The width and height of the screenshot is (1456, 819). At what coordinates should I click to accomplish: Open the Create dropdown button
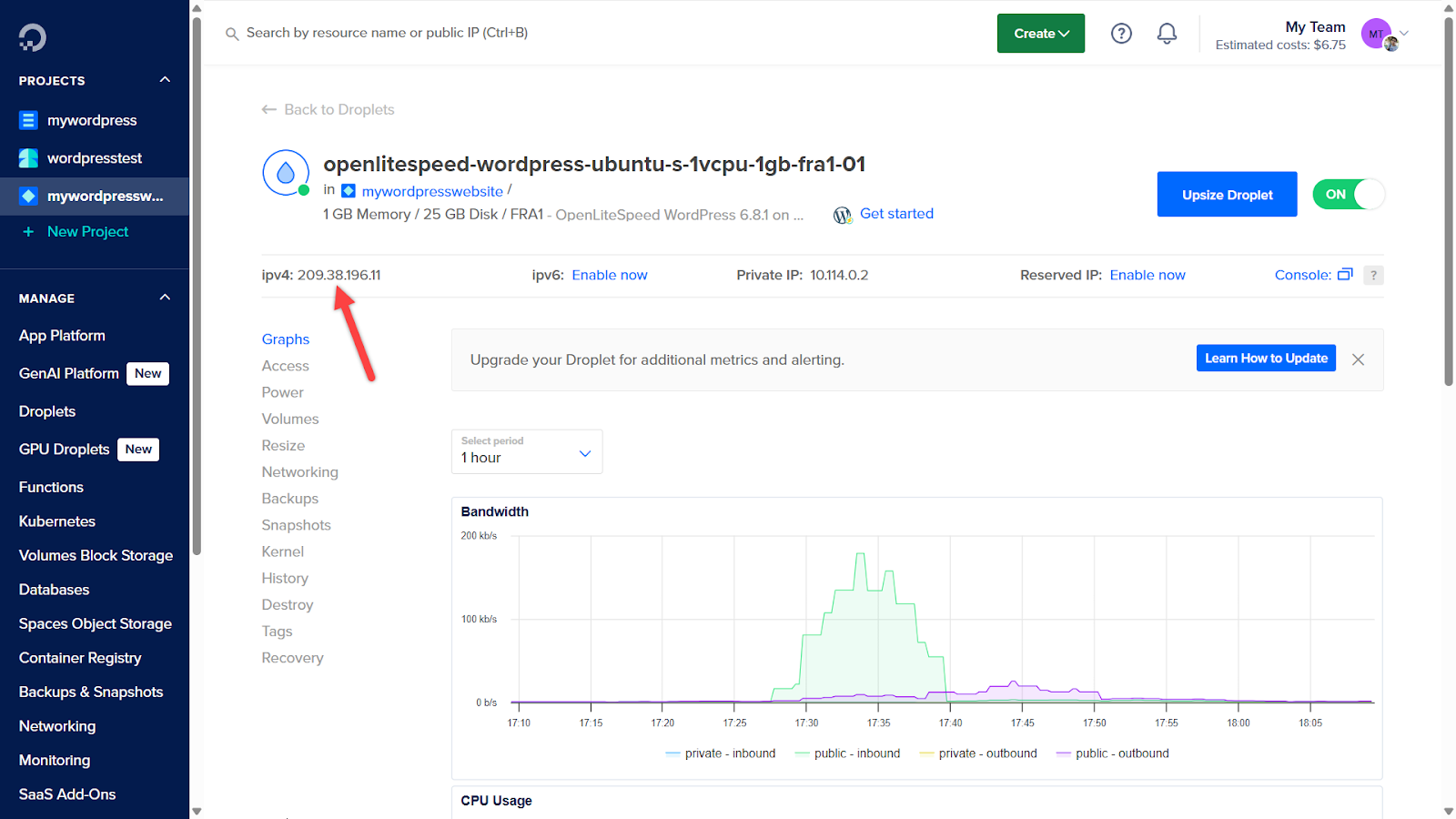[x=1041, y=34]
